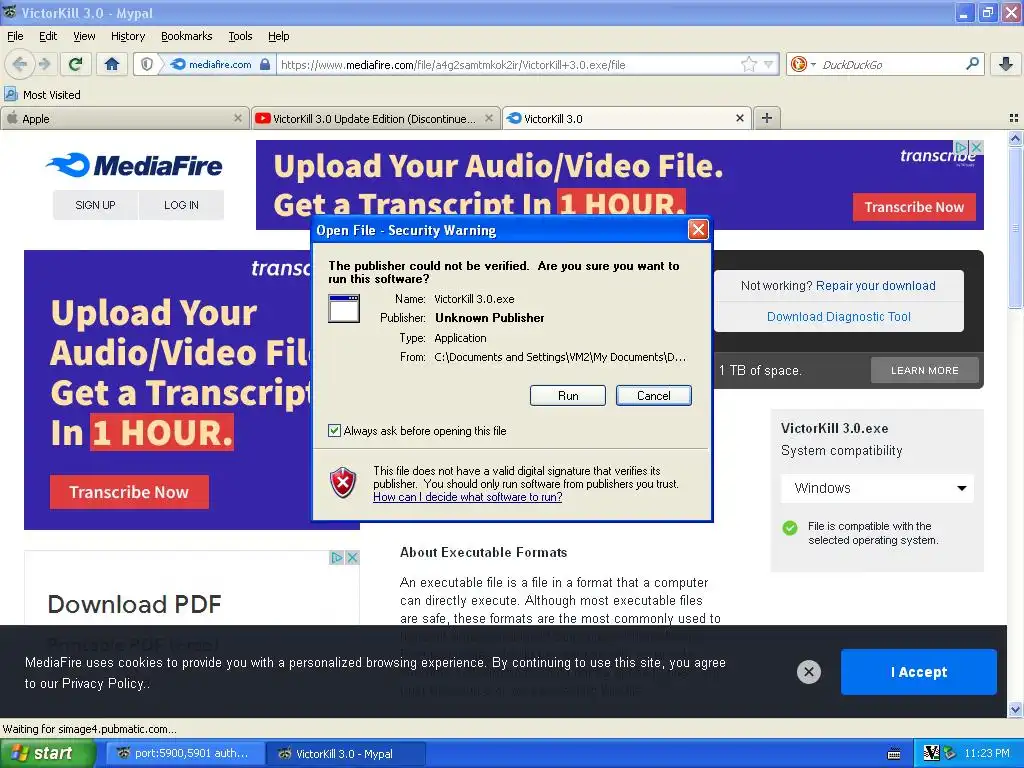Close the VictorKill 3.0 Update Edition tab
The height and width of the screenshot is (768, 1024).
pyautogui.click(x=488, y=118)
